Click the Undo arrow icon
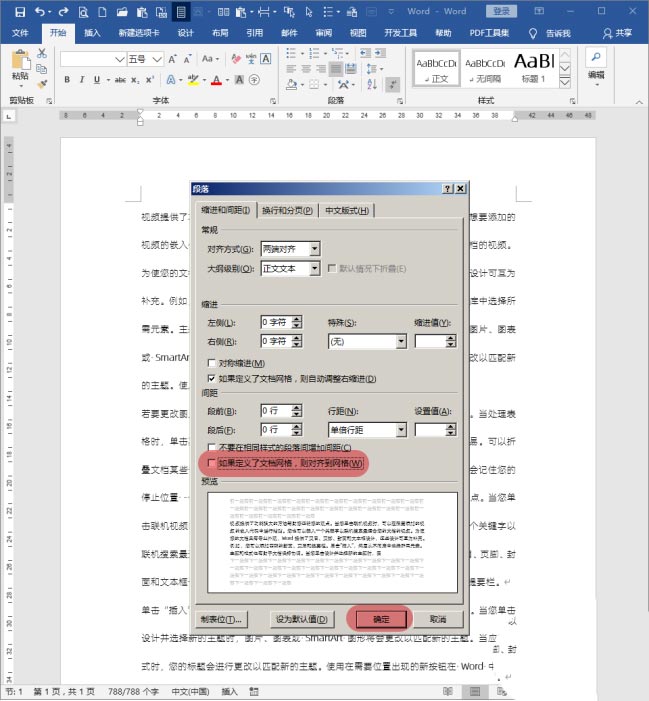Viewport: 649px width, 701px height. (39, 12)
